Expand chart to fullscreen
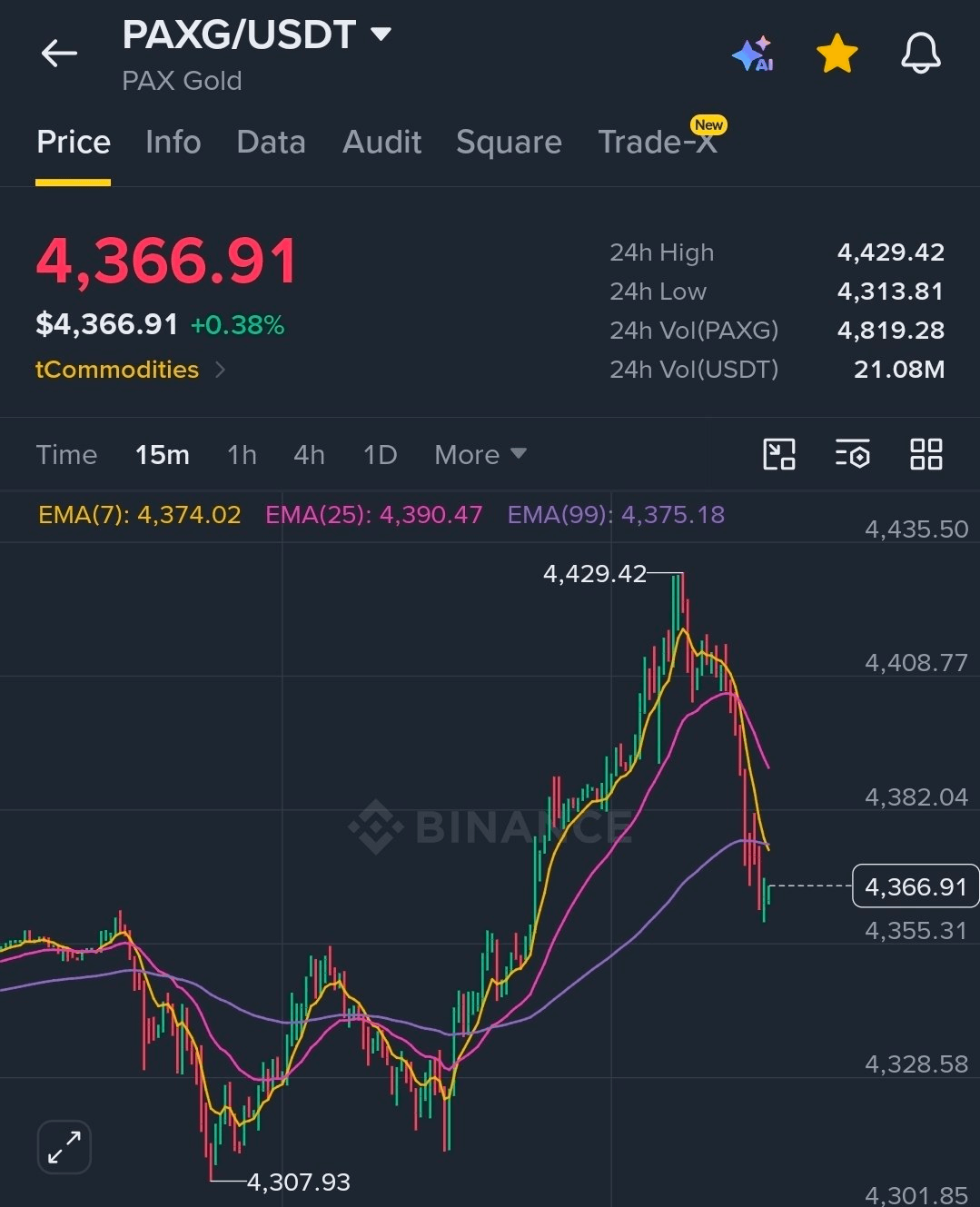Screen dimensions: 980x1207 pos(64,1147)
